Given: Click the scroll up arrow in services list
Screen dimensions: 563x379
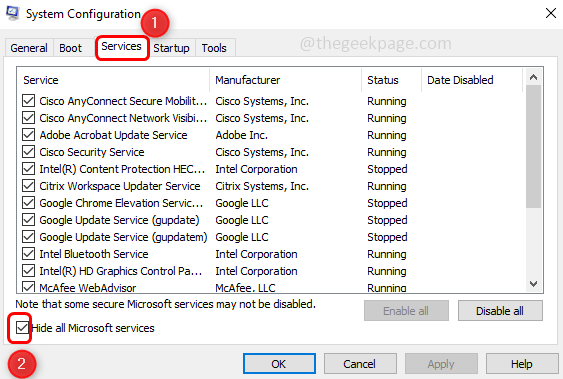Looking at the screenshot, I should [x=534, y=78].
